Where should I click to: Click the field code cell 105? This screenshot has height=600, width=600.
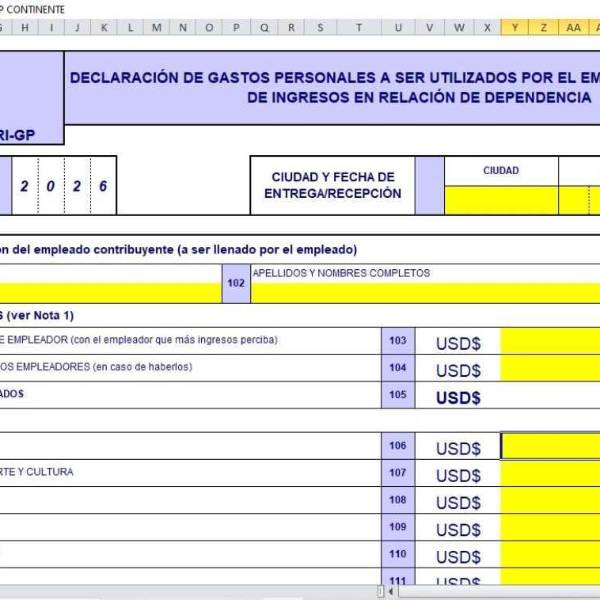(x=398, y=395)
